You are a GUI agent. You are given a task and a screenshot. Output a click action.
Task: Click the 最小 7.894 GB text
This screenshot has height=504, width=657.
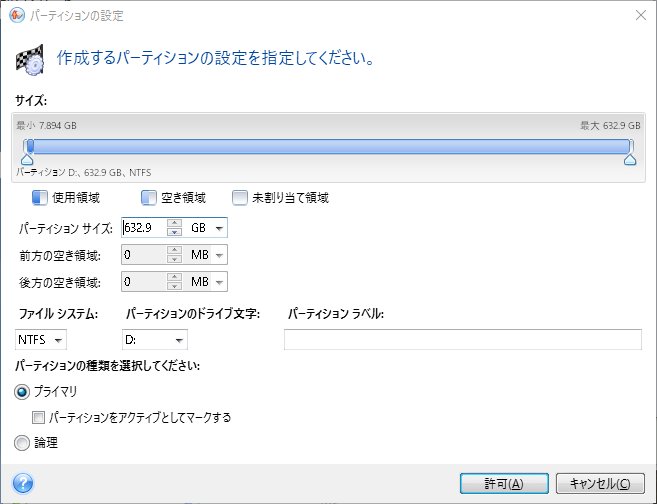(x=47, y=125)
